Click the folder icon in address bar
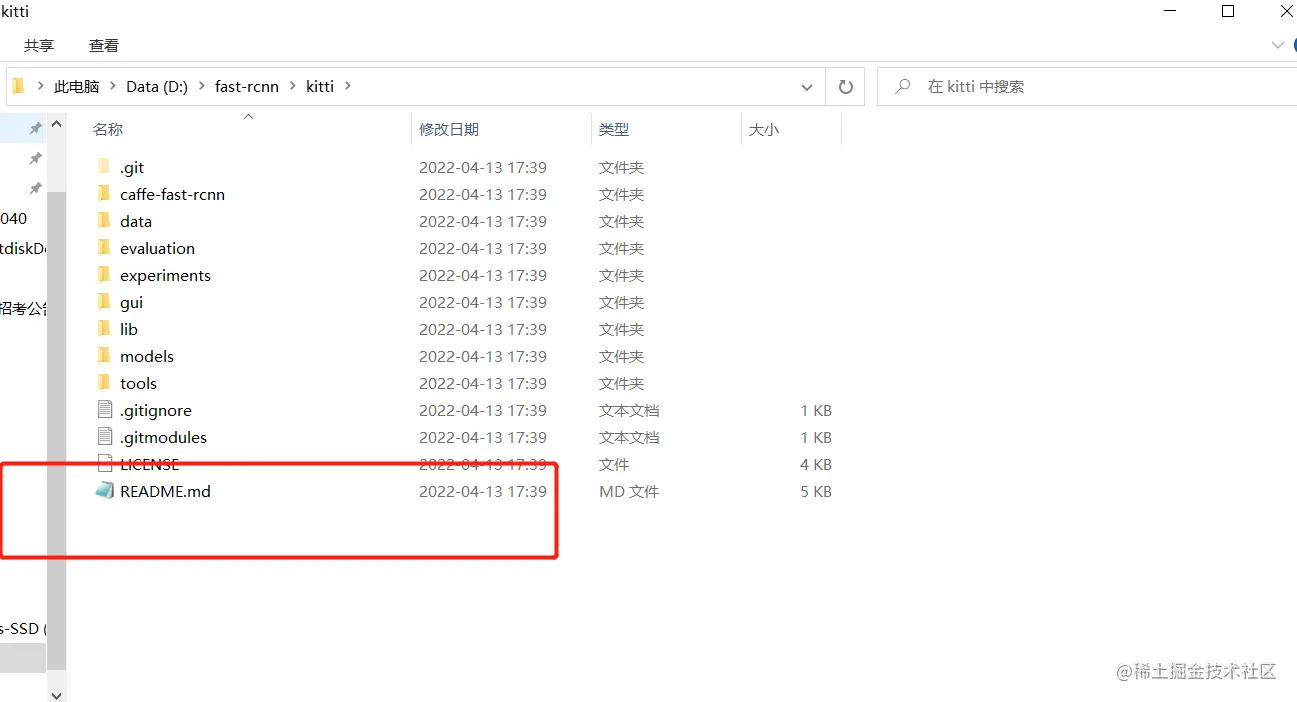 point(18,86)
